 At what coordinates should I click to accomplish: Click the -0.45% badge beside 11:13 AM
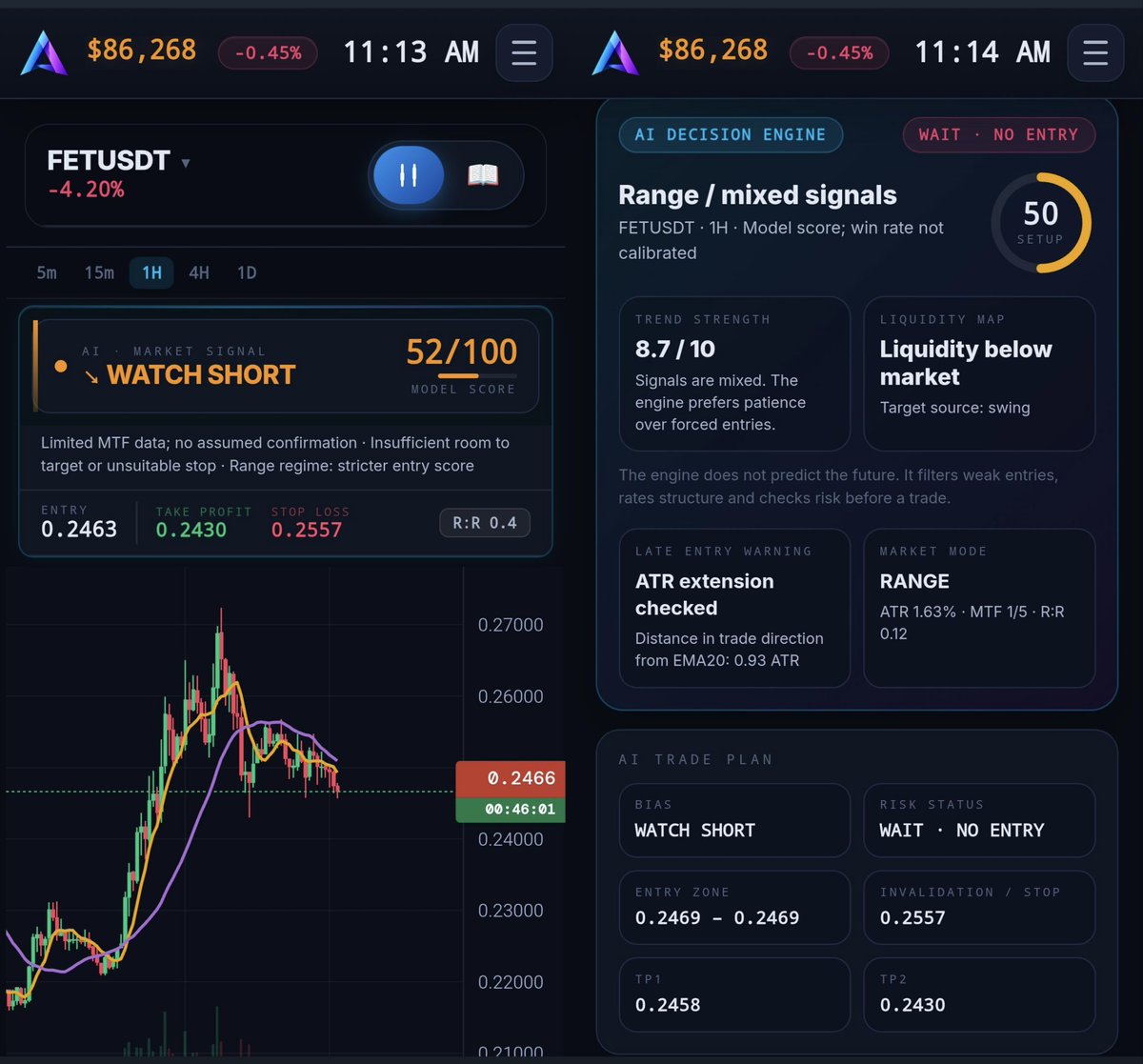(x=268, y=52)
